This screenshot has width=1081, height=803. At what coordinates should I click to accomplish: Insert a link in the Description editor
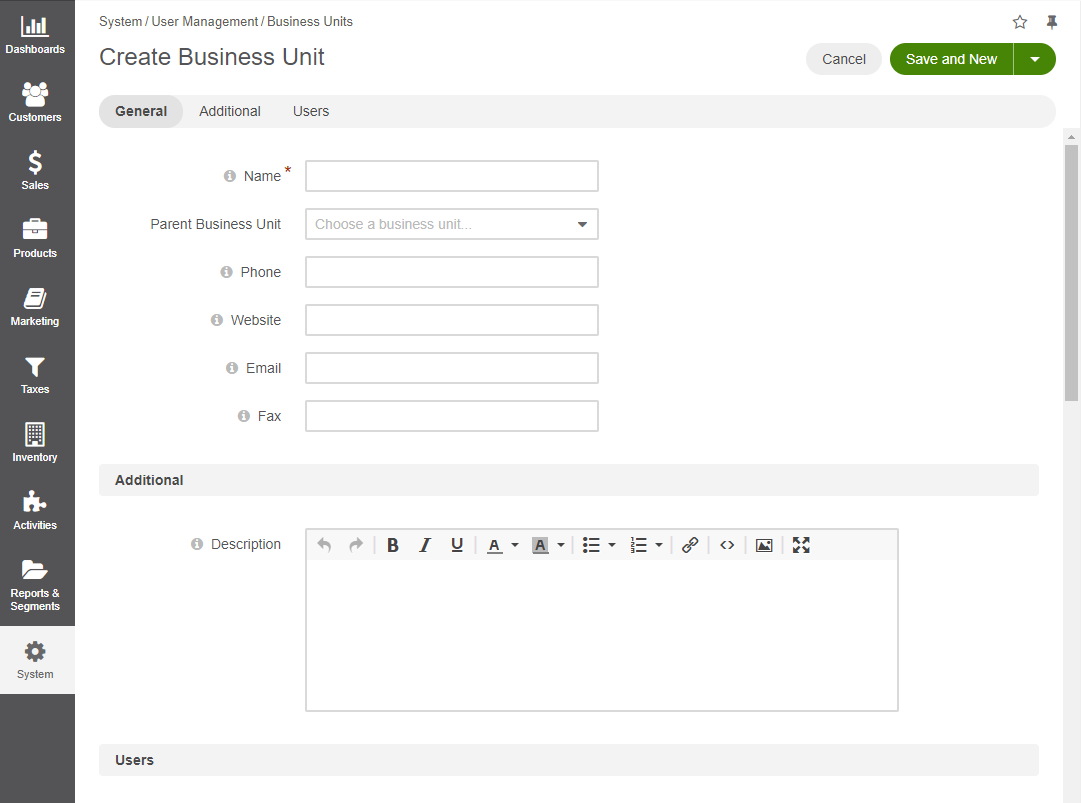pos(690,545)
